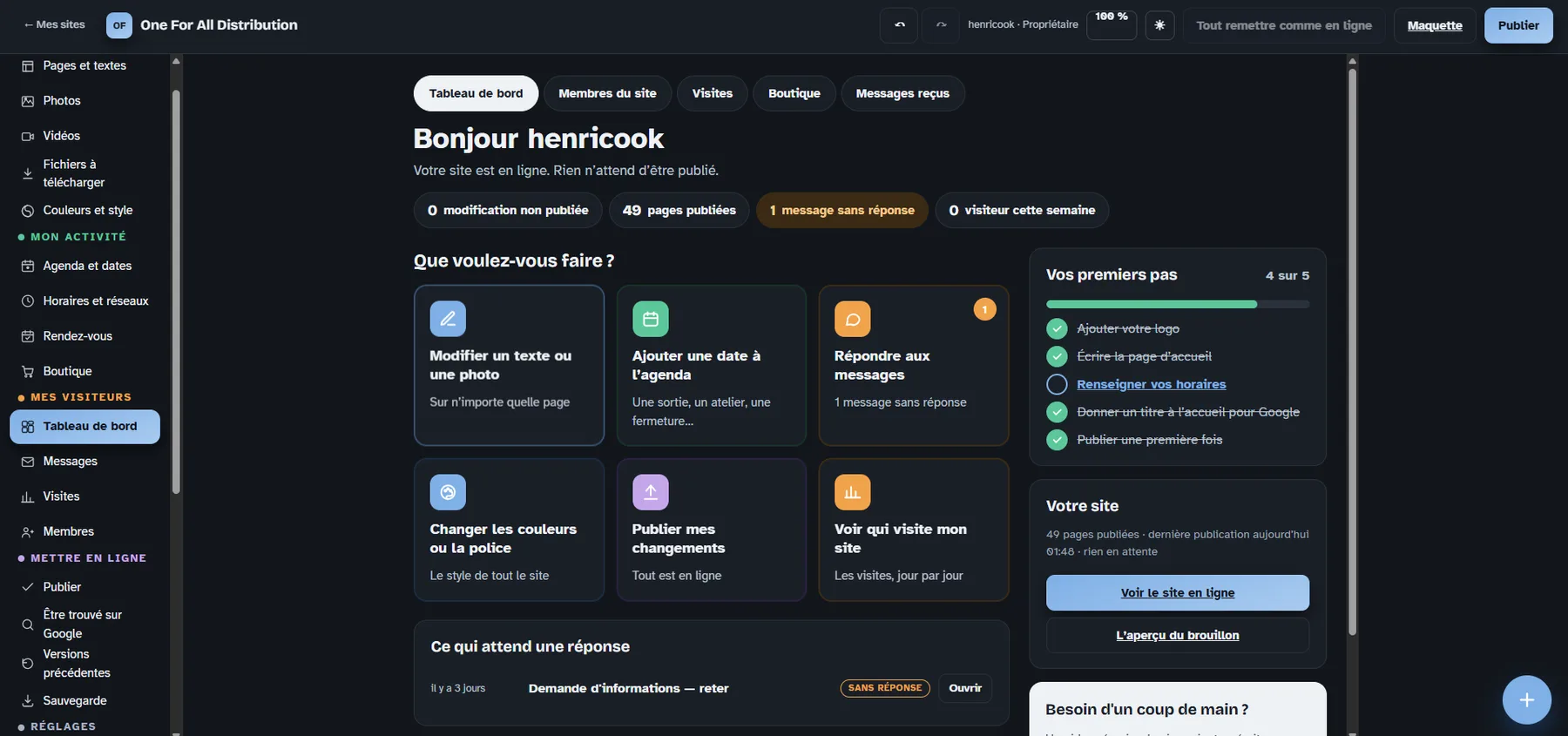Click the Maquette button

click(1435, 25)
